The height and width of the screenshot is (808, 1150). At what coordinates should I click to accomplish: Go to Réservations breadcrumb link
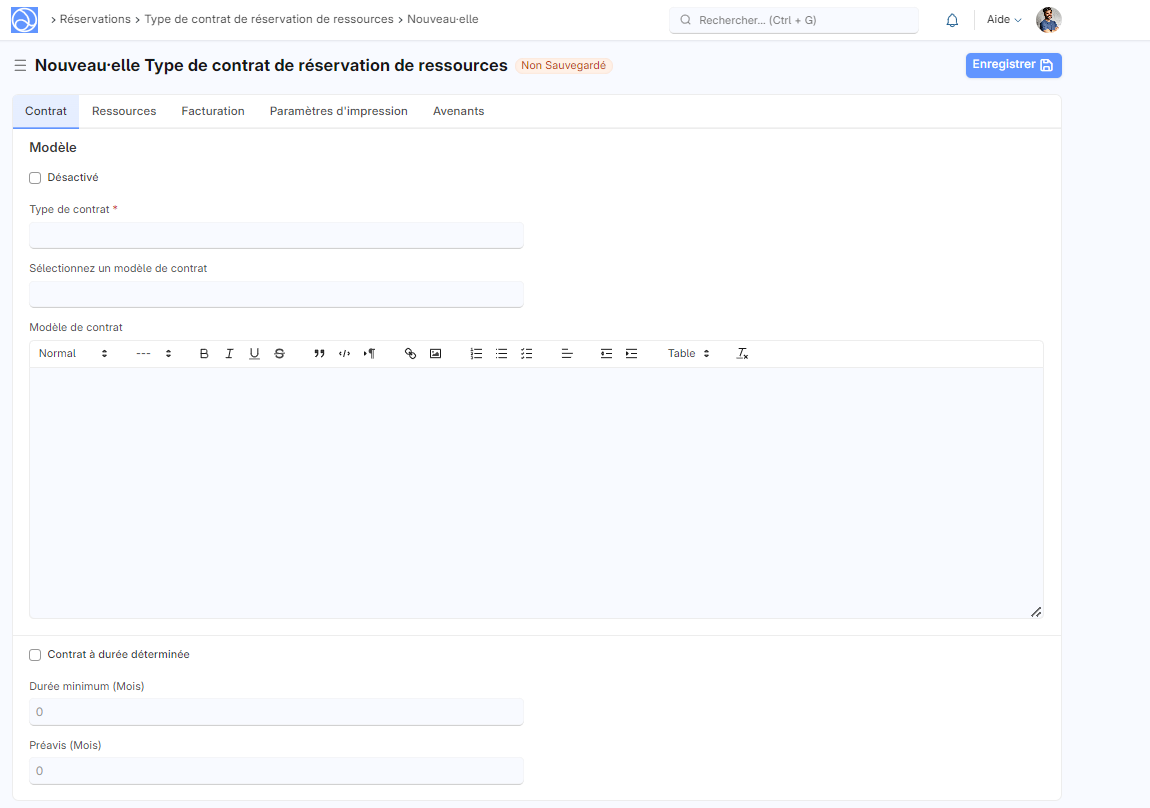pos(95,19)
